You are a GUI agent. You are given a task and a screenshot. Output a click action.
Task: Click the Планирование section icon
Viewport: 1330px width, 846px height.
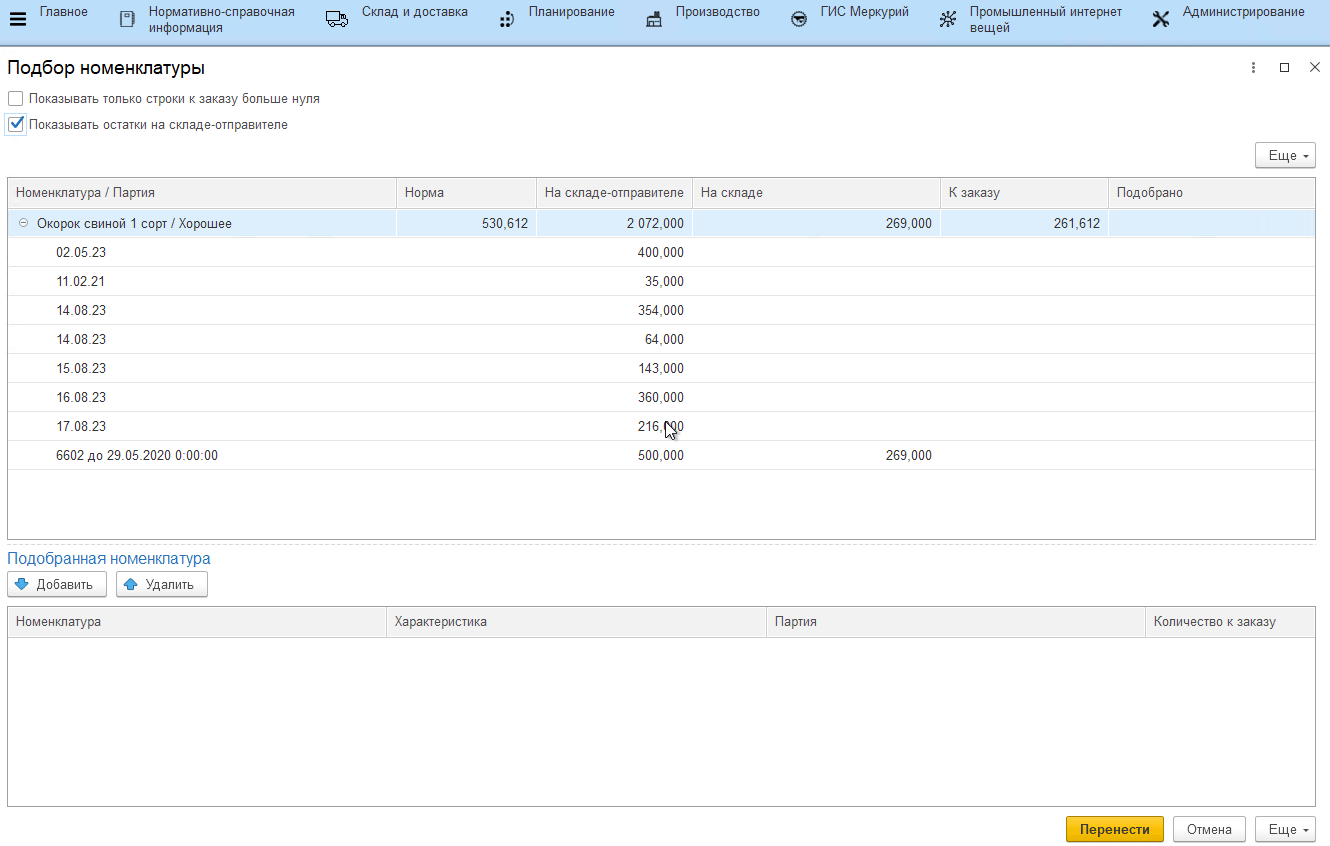(507, 19)
